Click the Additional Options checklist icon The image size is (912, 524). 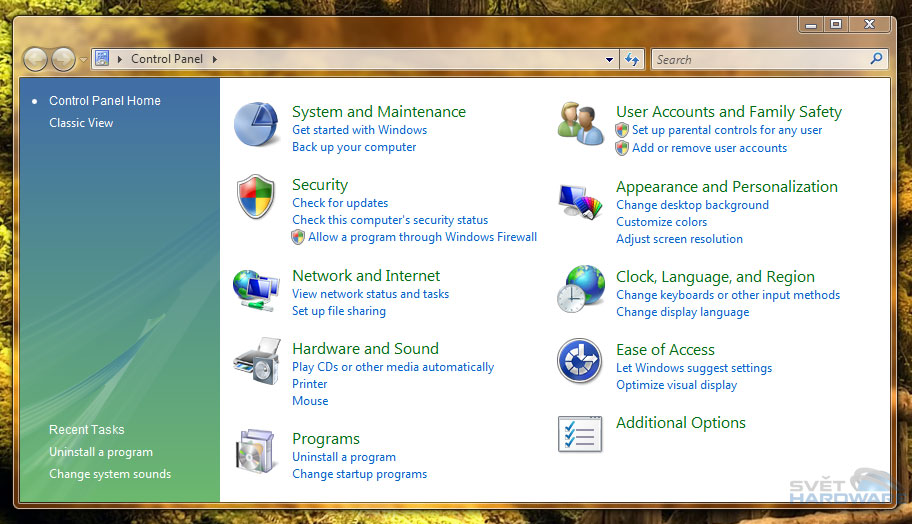[580, 434]
